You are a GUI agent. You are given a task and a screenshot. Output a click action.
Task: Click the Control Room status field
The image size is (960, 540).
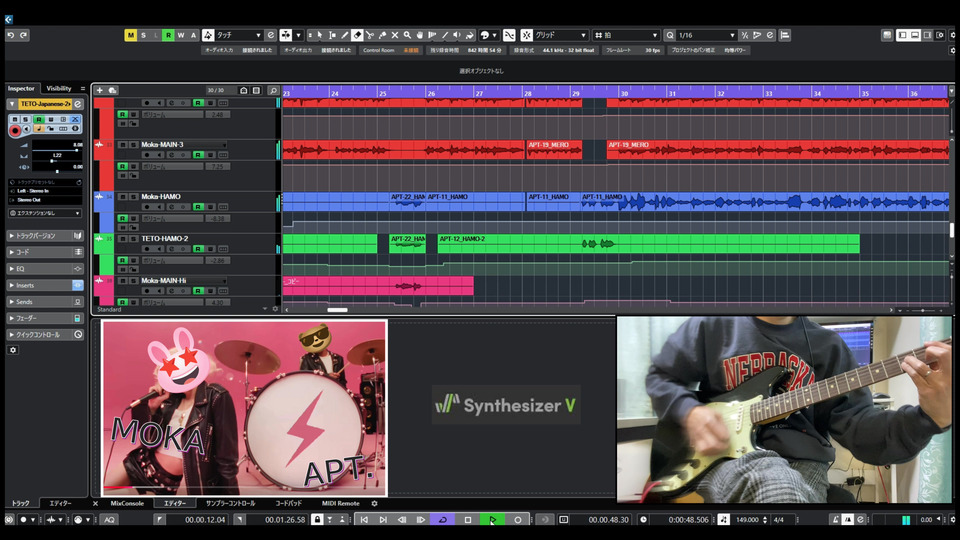(391, 50)
